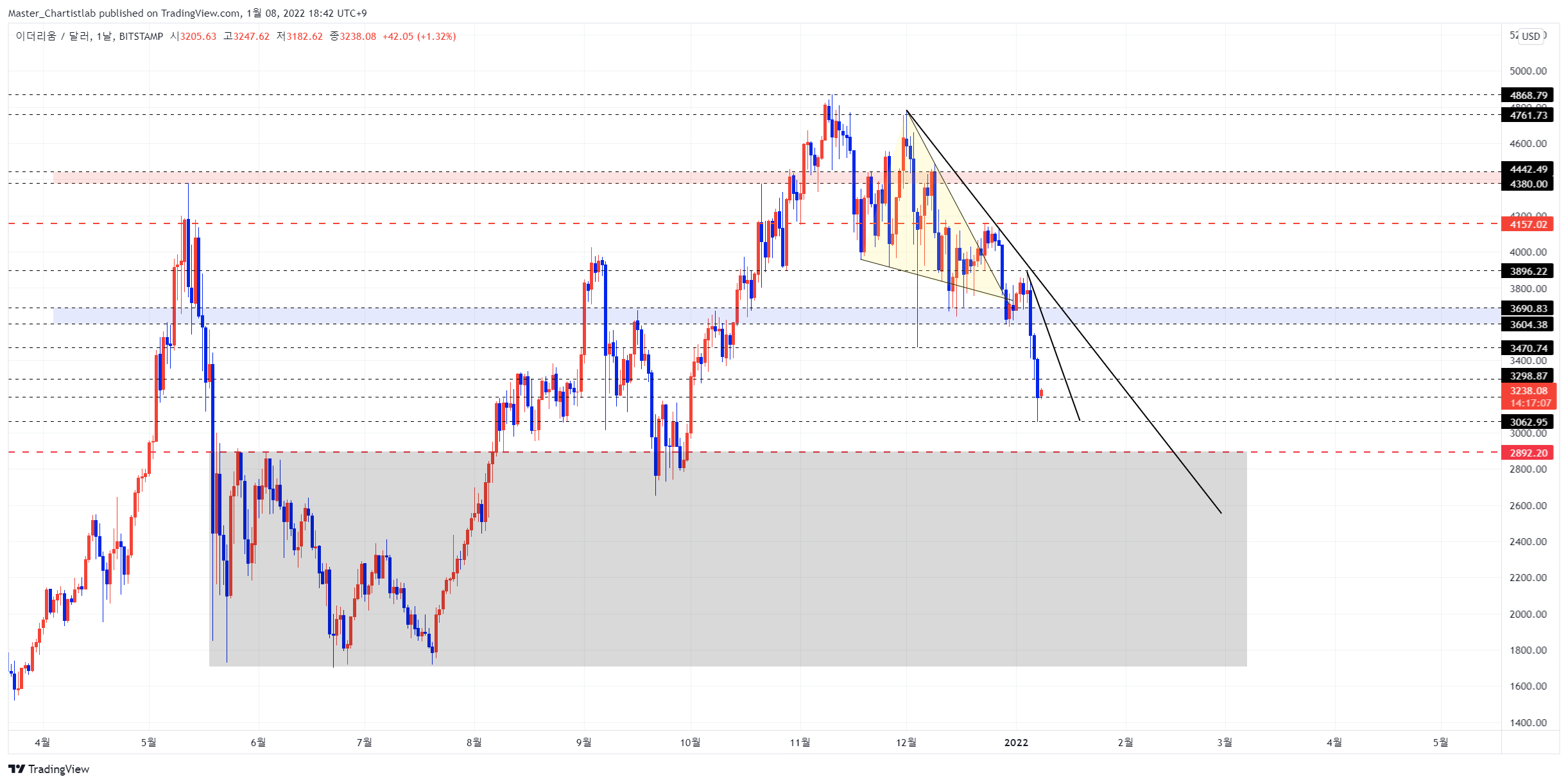
Task: Click the red 4157.02 price label
Action: [1528, 224]
